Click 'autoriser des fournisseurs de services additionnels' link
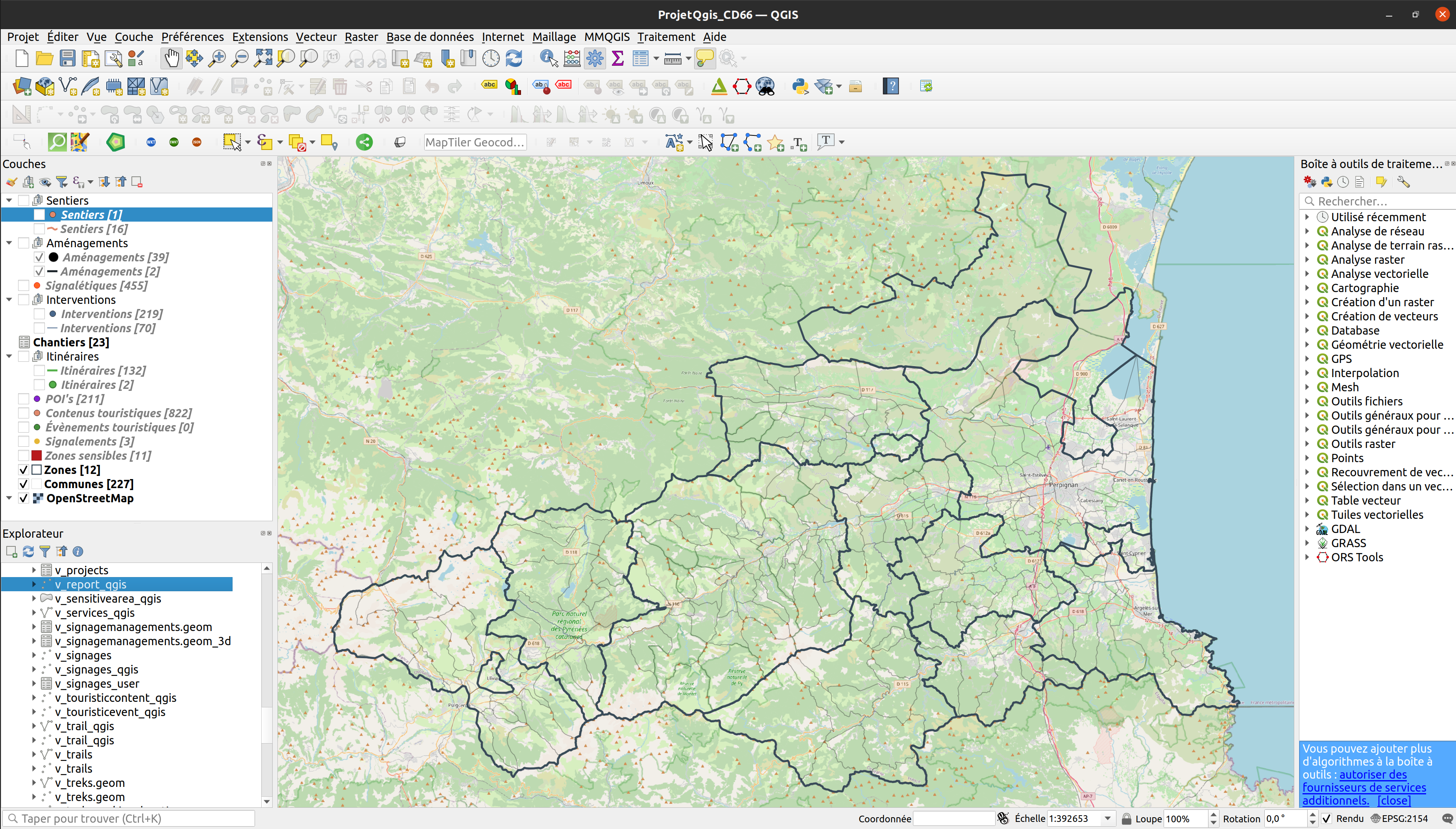Viewport: 1456px width, 829px height. (1364, 787)
